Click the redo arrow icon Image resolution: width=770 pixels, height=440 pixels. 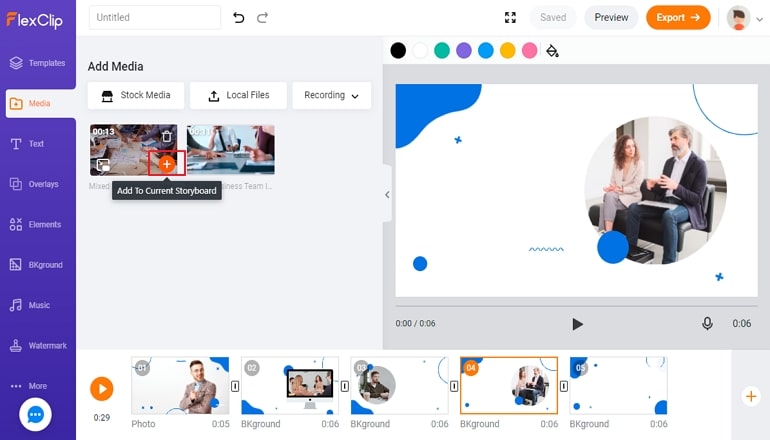click(262, 18)
